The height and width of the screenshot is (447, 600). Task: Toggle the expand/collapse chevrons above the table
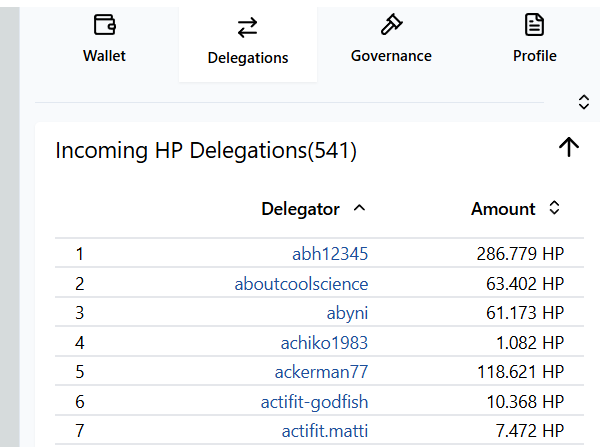[584, 102]
